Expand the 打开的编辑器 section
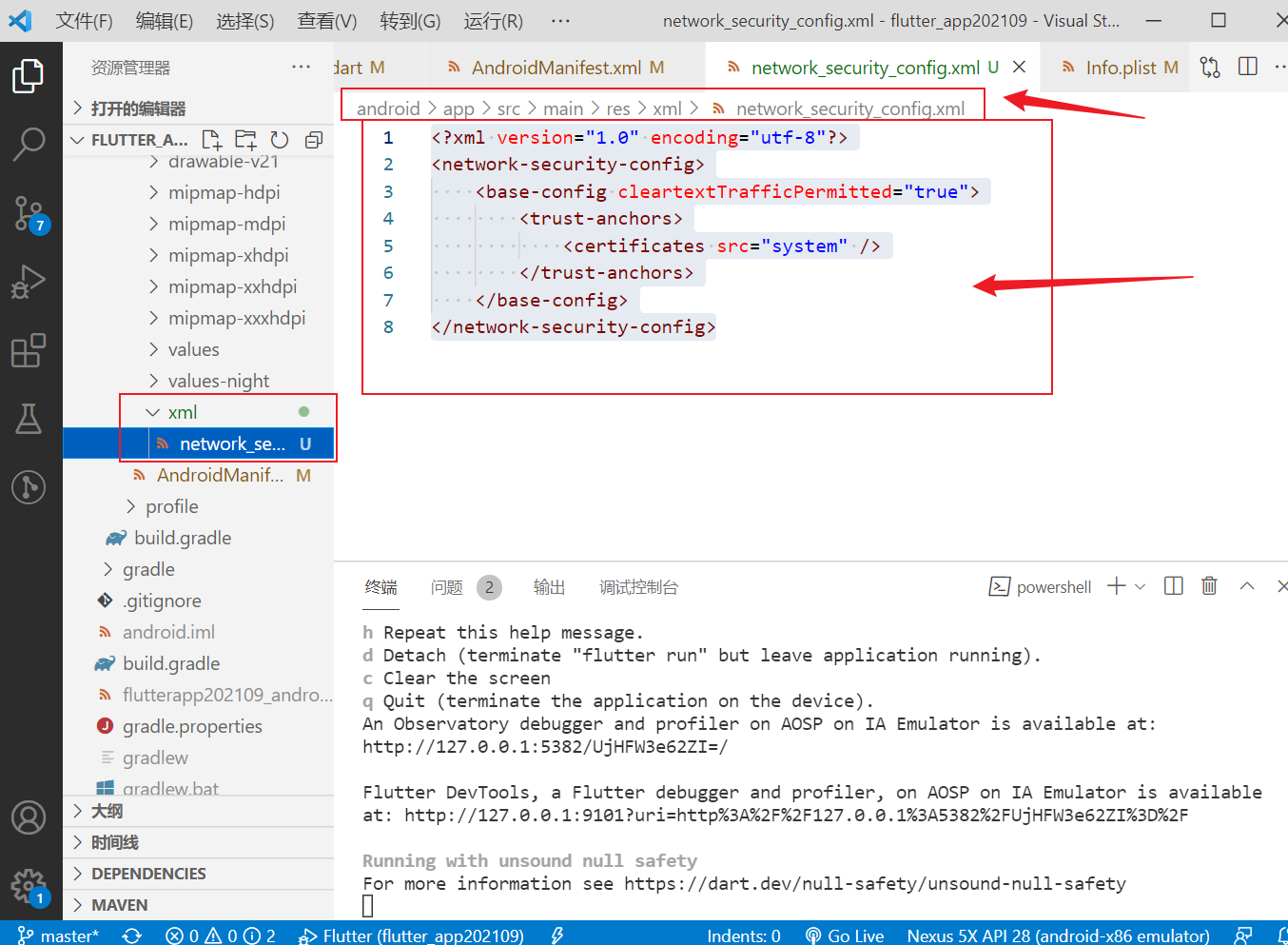The width and height of the screenshot is (1288, 945). coord(198,108)
